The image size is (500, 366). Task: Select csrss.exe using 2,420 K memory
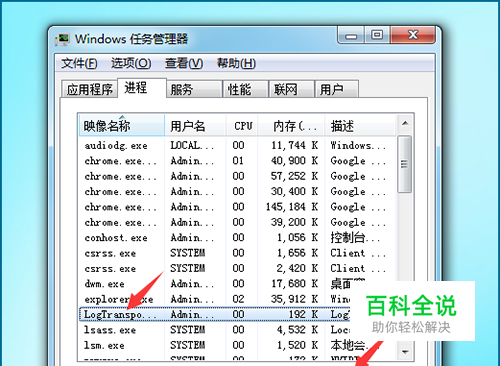click(238, 268)
